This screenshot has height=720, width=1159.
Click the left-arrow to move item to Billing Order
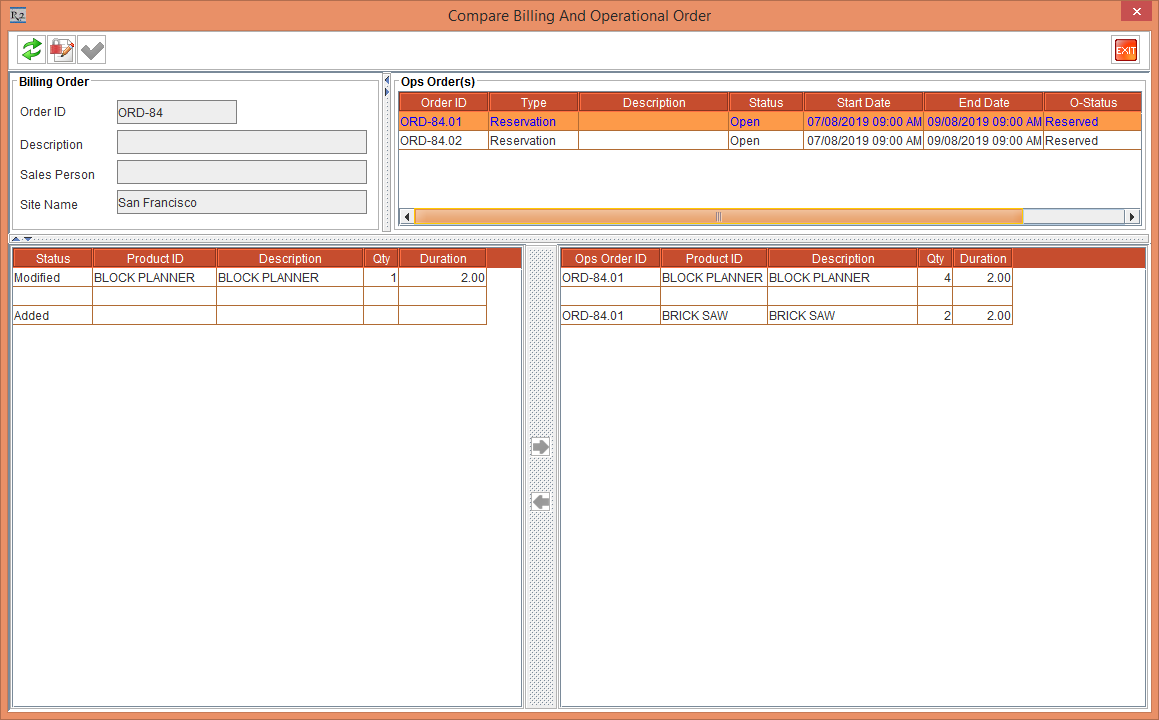tap(540, 502)
